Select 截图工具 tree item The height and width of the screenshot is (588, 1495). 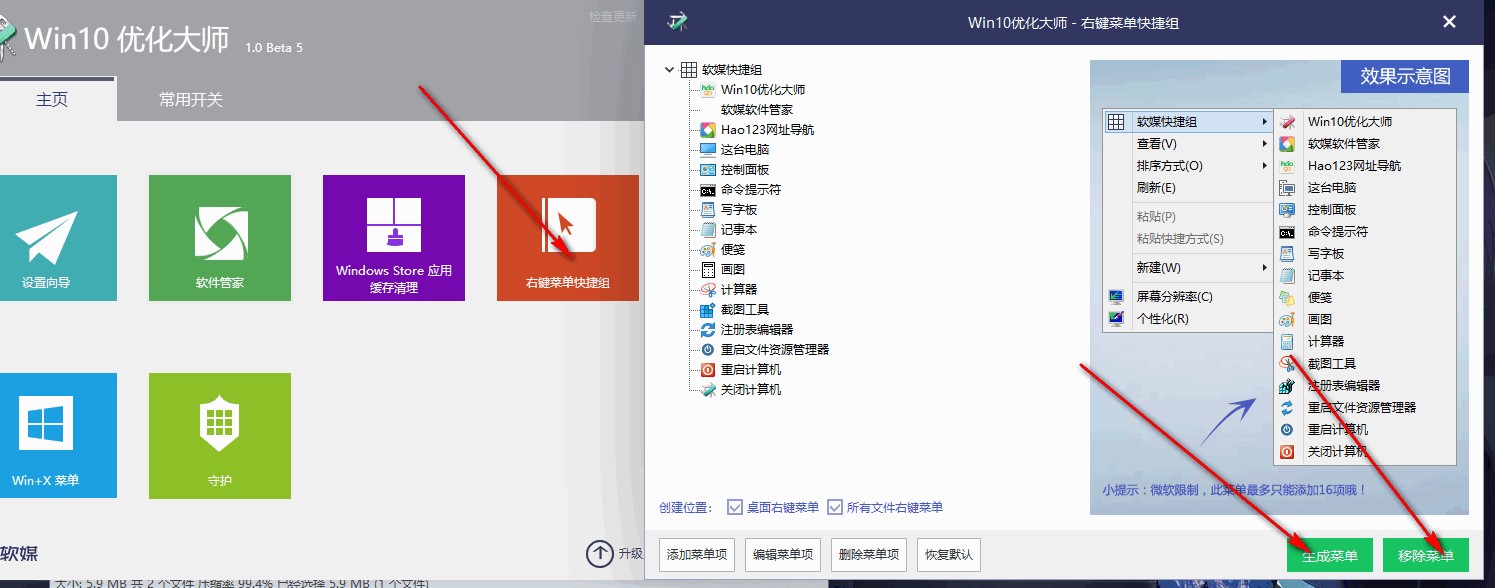coord(745,310)
